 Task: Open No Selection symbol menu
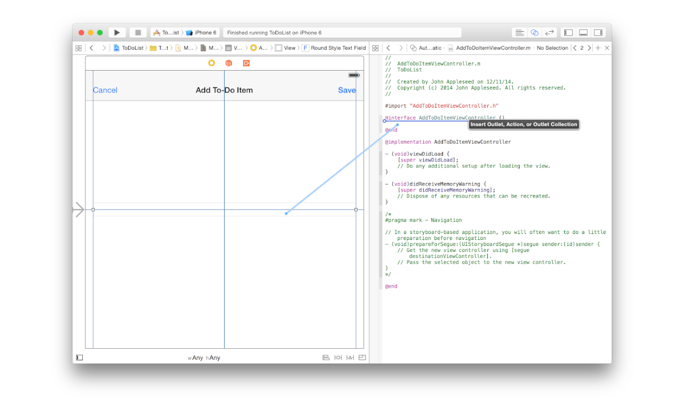point(552,48)
